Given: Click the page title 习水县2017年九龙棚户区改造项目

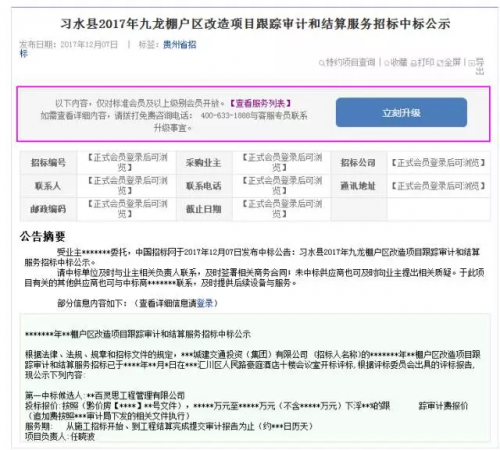Looking at the screenshot, I should (255, 24).
